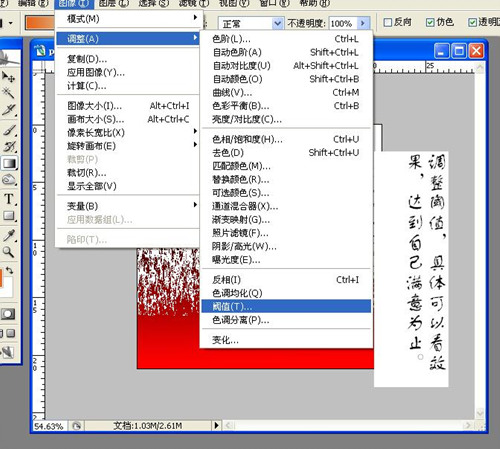Click the opacity 100% input field
The width and height of the screenshot is (500, 449).
pos(343,23)
